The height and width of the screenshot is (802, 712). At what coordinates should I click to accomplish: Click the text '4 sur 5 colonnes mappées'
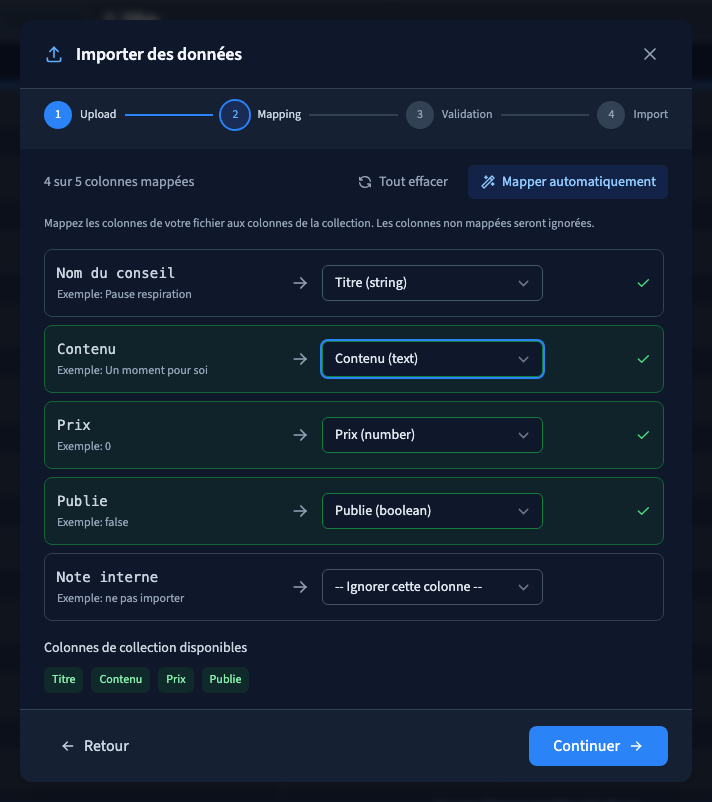[119, 182]
